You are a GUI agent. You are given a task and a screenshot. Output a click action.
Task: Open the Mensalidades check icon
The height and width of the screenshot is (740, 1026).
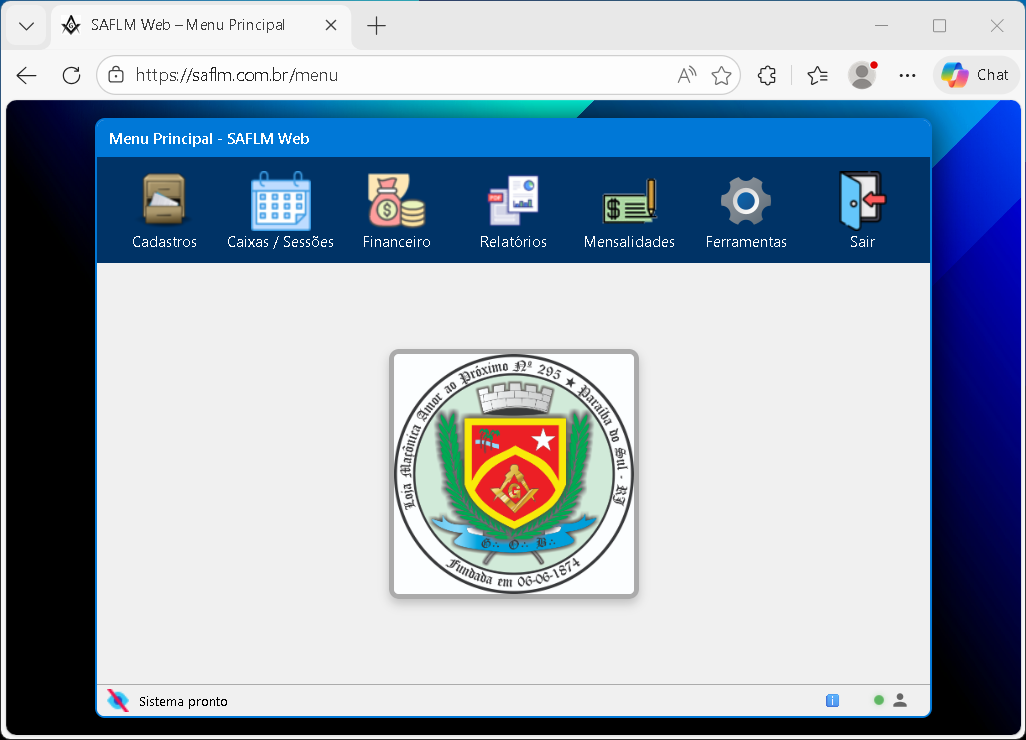[629, 200]
